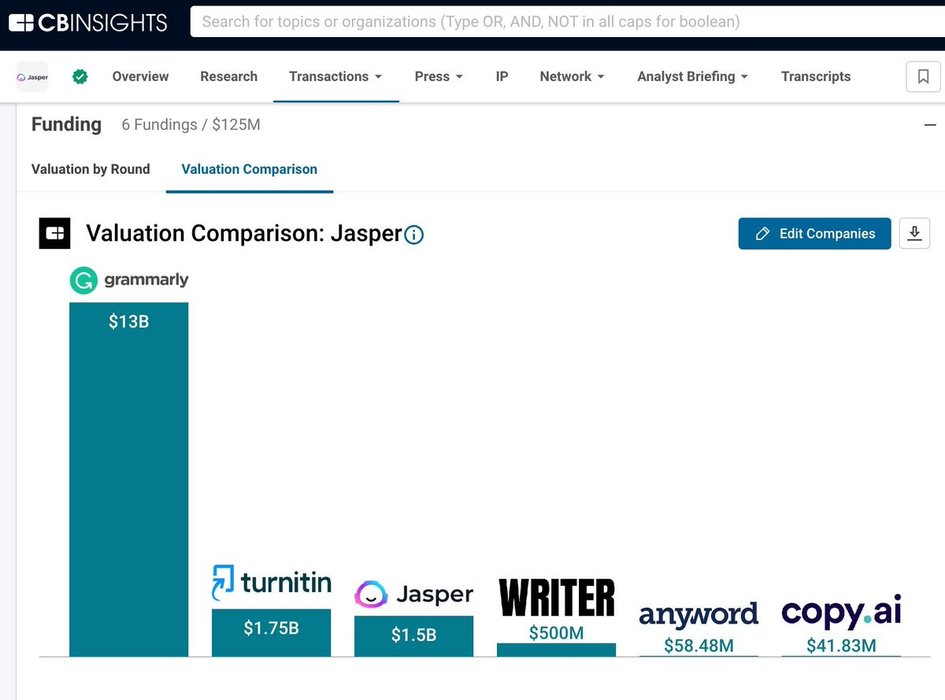The image size is (945, 700).
Task: Expand the Transactions dropdown menu
Action: (x=336, y=77)
